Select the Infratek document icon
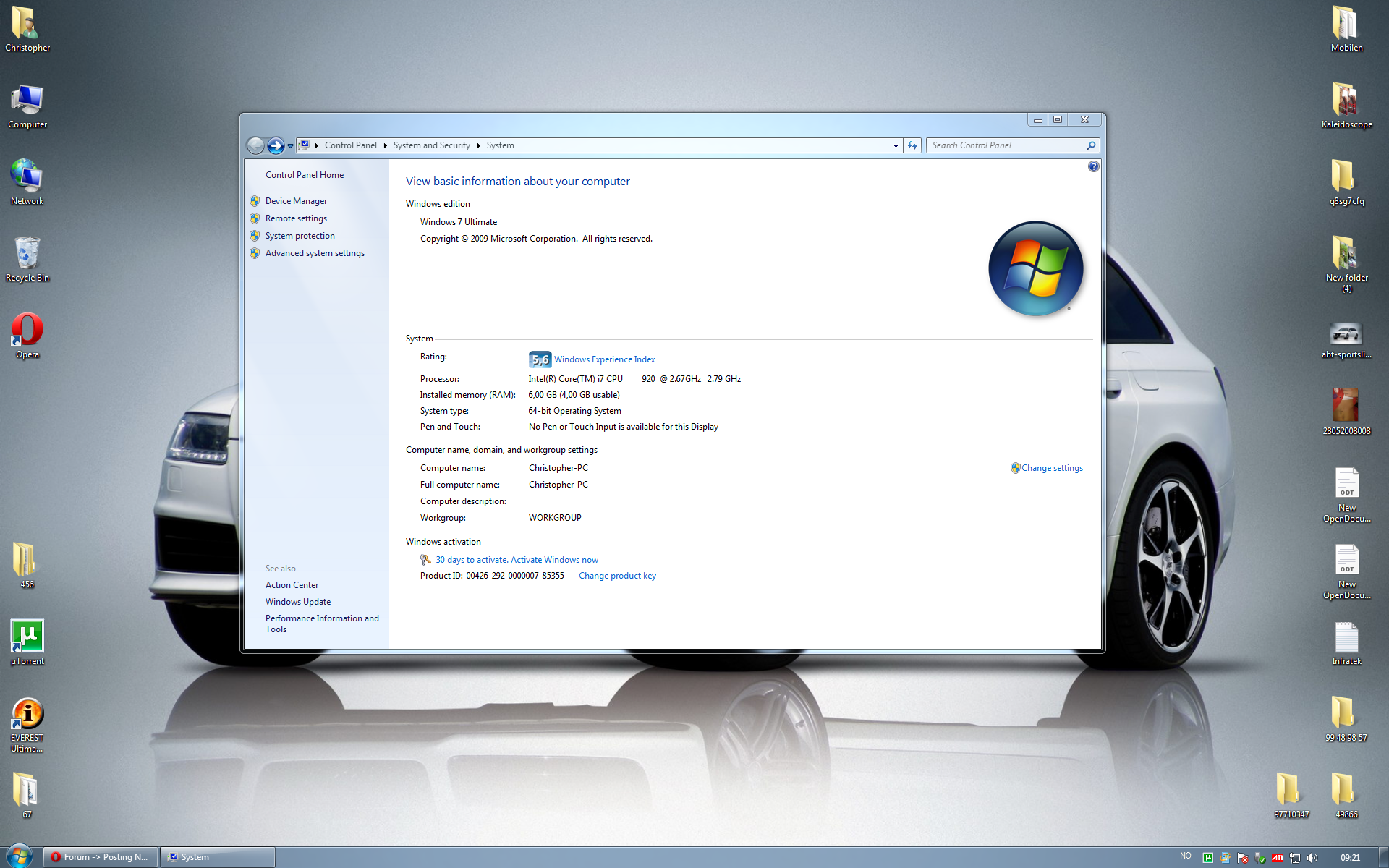 tap(1346, 644)
